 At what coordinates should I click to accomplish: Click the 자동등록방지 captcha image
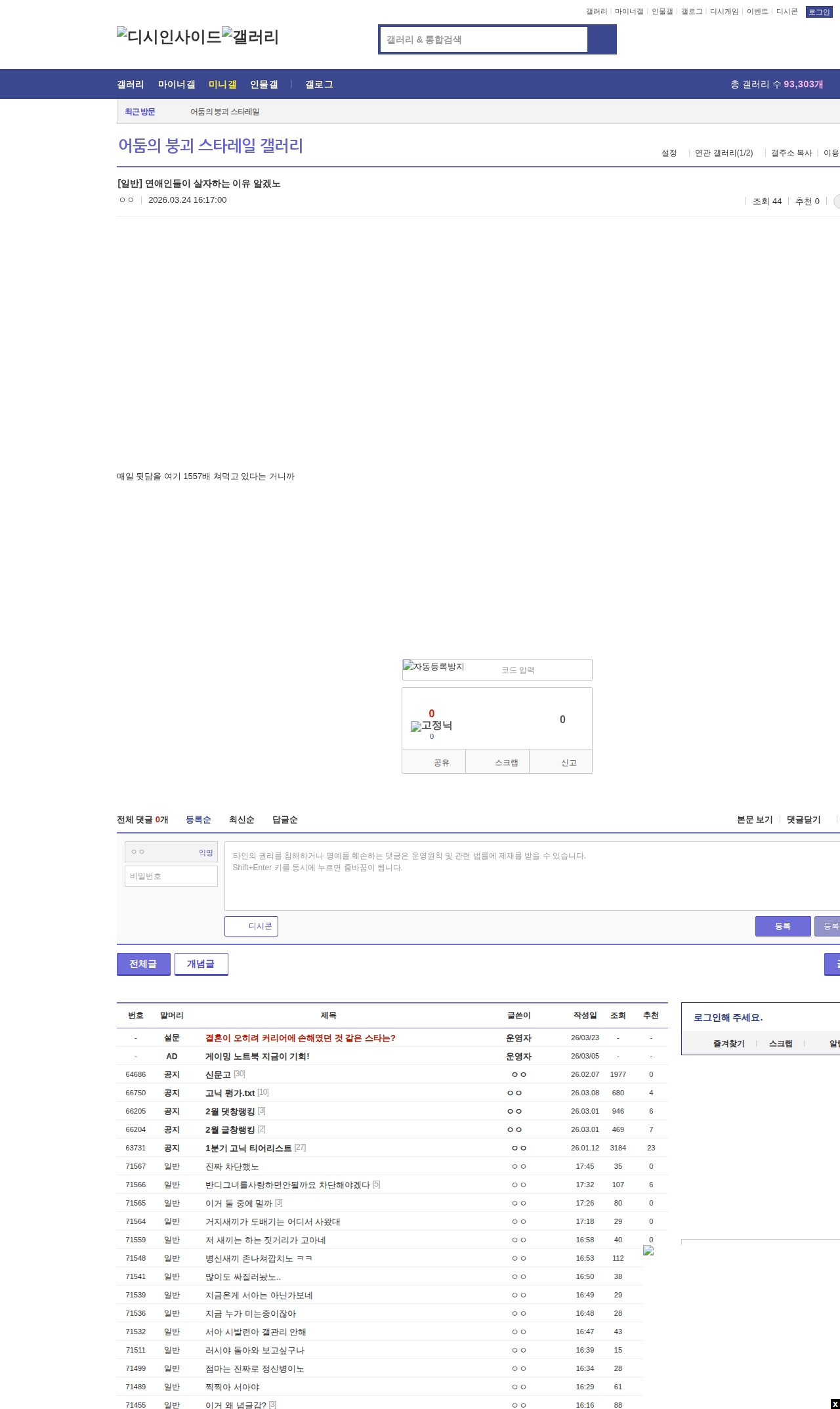coord(434,667)
